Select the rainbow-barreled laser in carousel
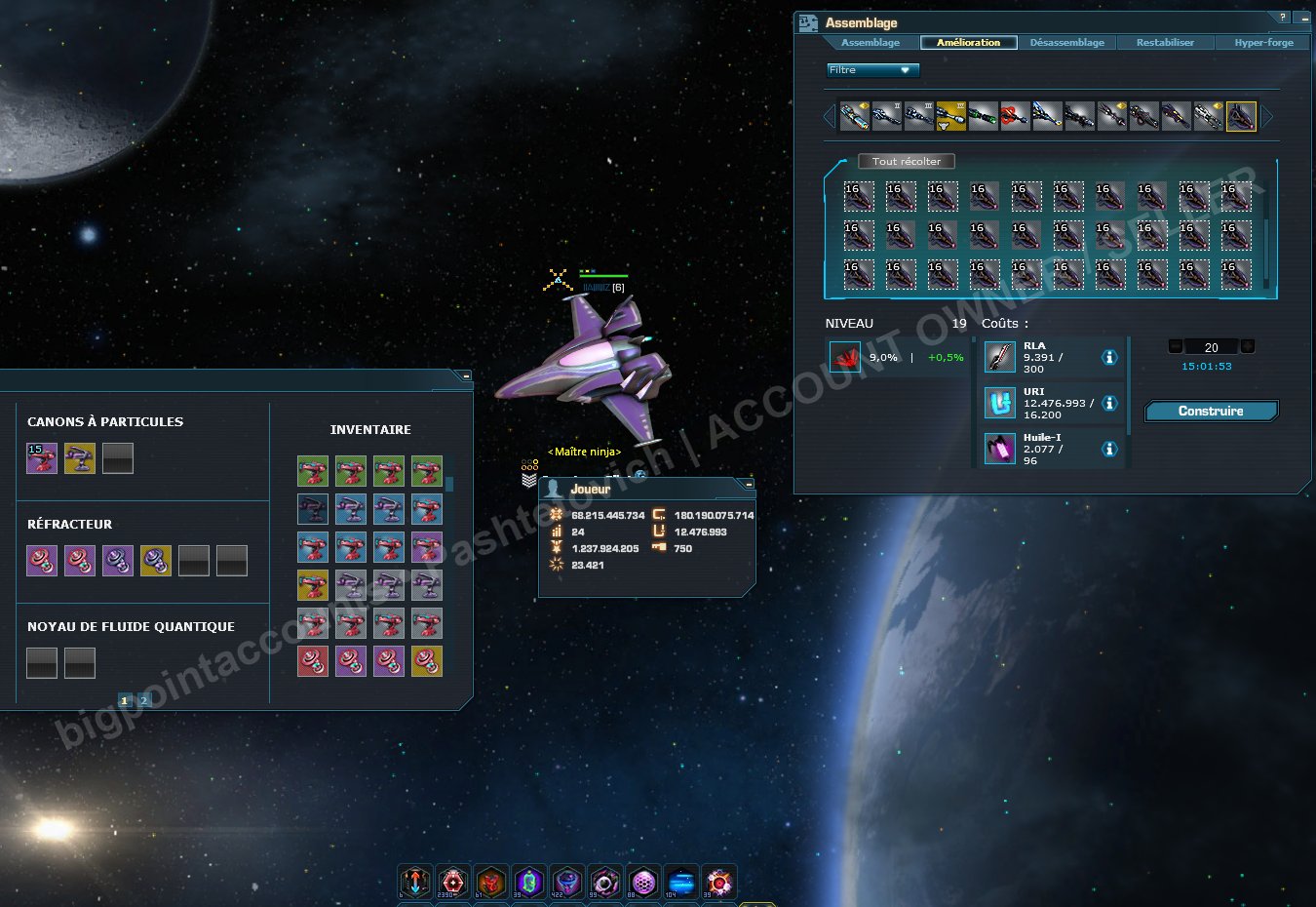1316x907 pixels. (855, 116)
